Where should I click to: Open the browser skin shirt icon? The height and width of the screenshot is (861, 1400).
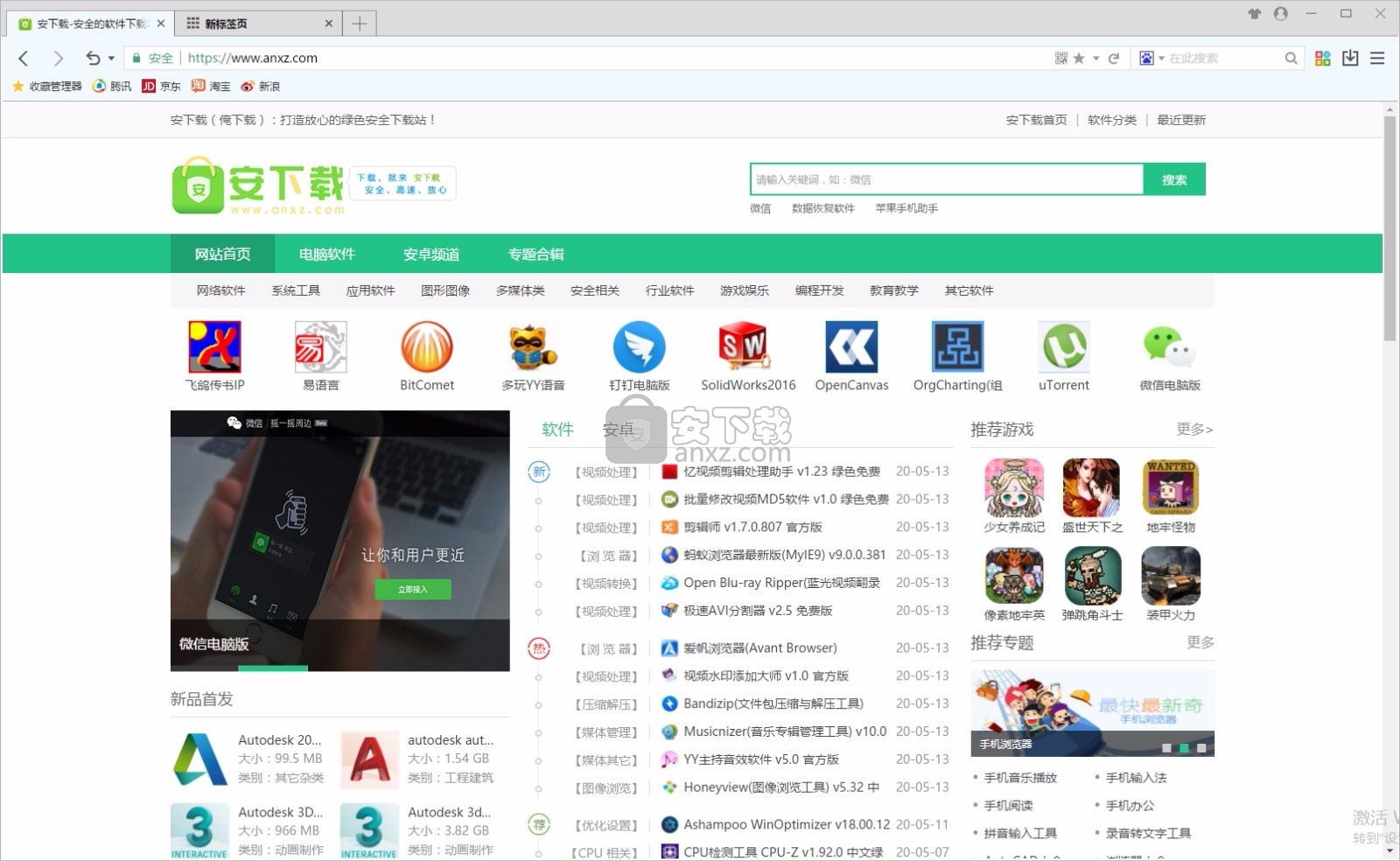click(1255, 14)
